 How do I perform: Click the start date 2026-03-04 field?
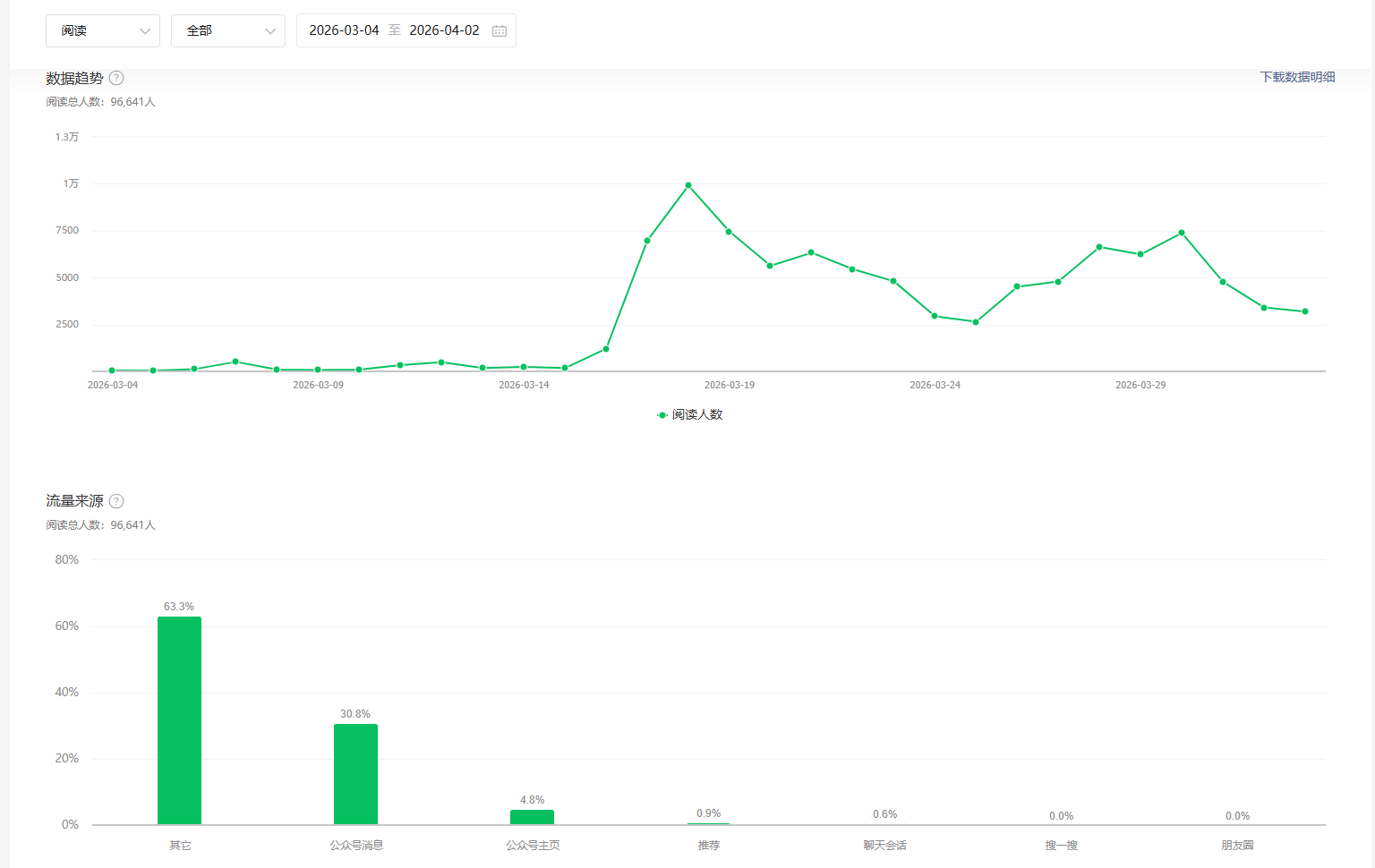coord(344,30)
